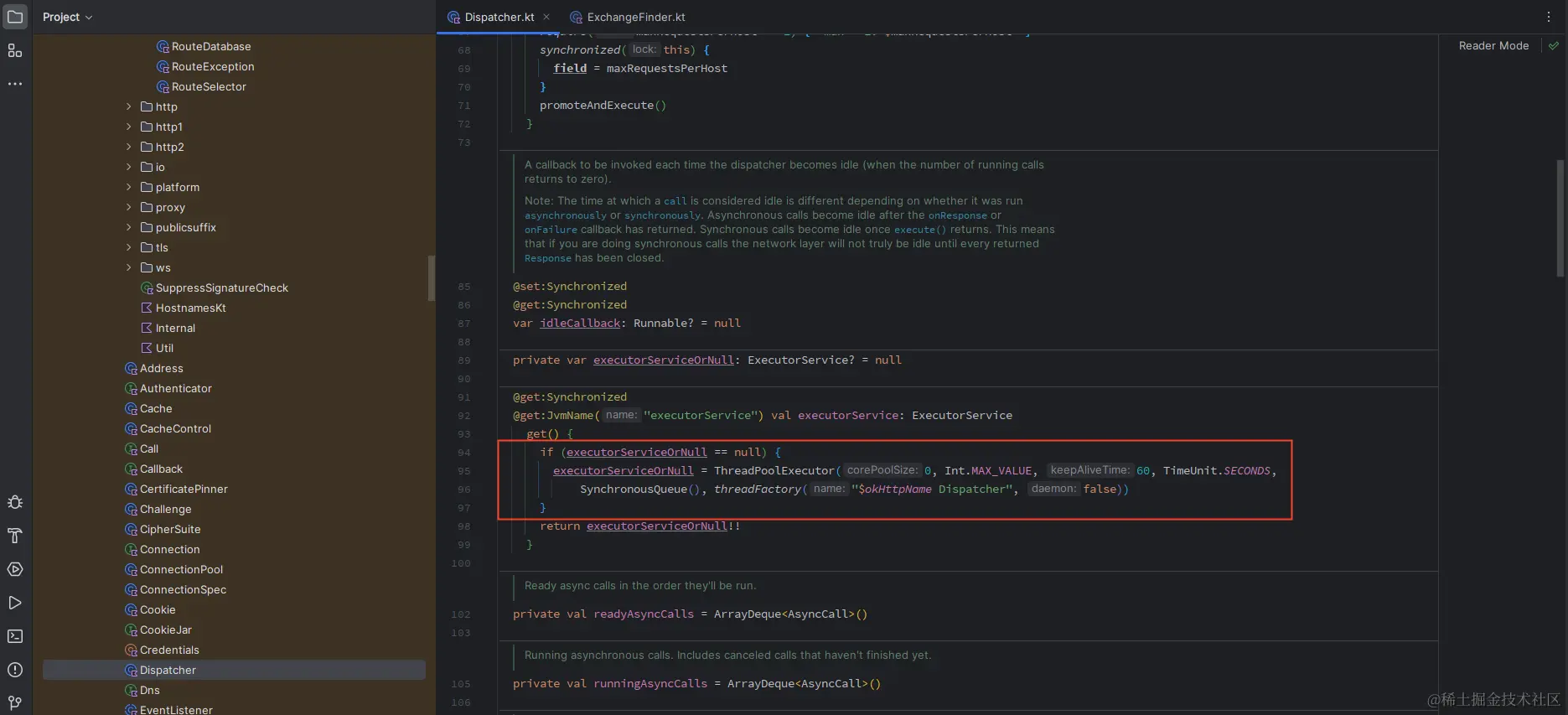This screenshot has height=715, width=1568.
Task: Click the class icon beside ConnectionSpec
Action: pos(131,590)
